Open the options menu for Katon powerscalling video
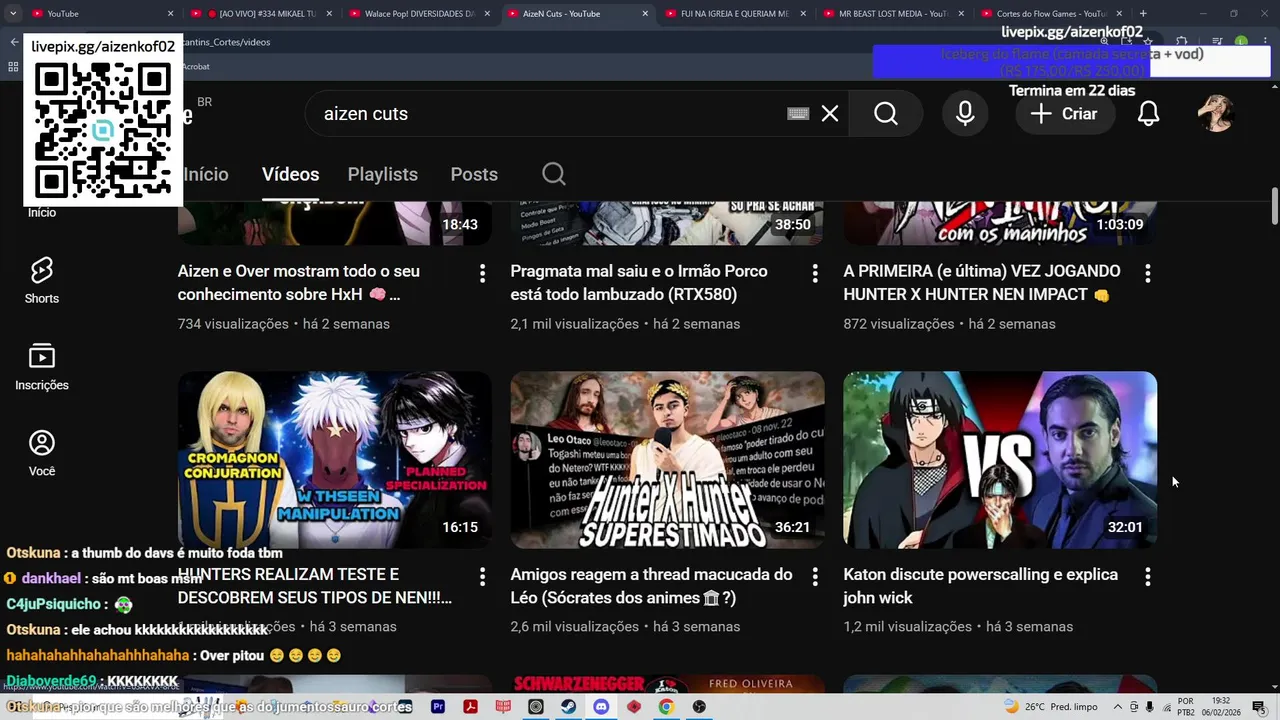The width and height of the screenshot is (1280, 720). click(1148, 577)
